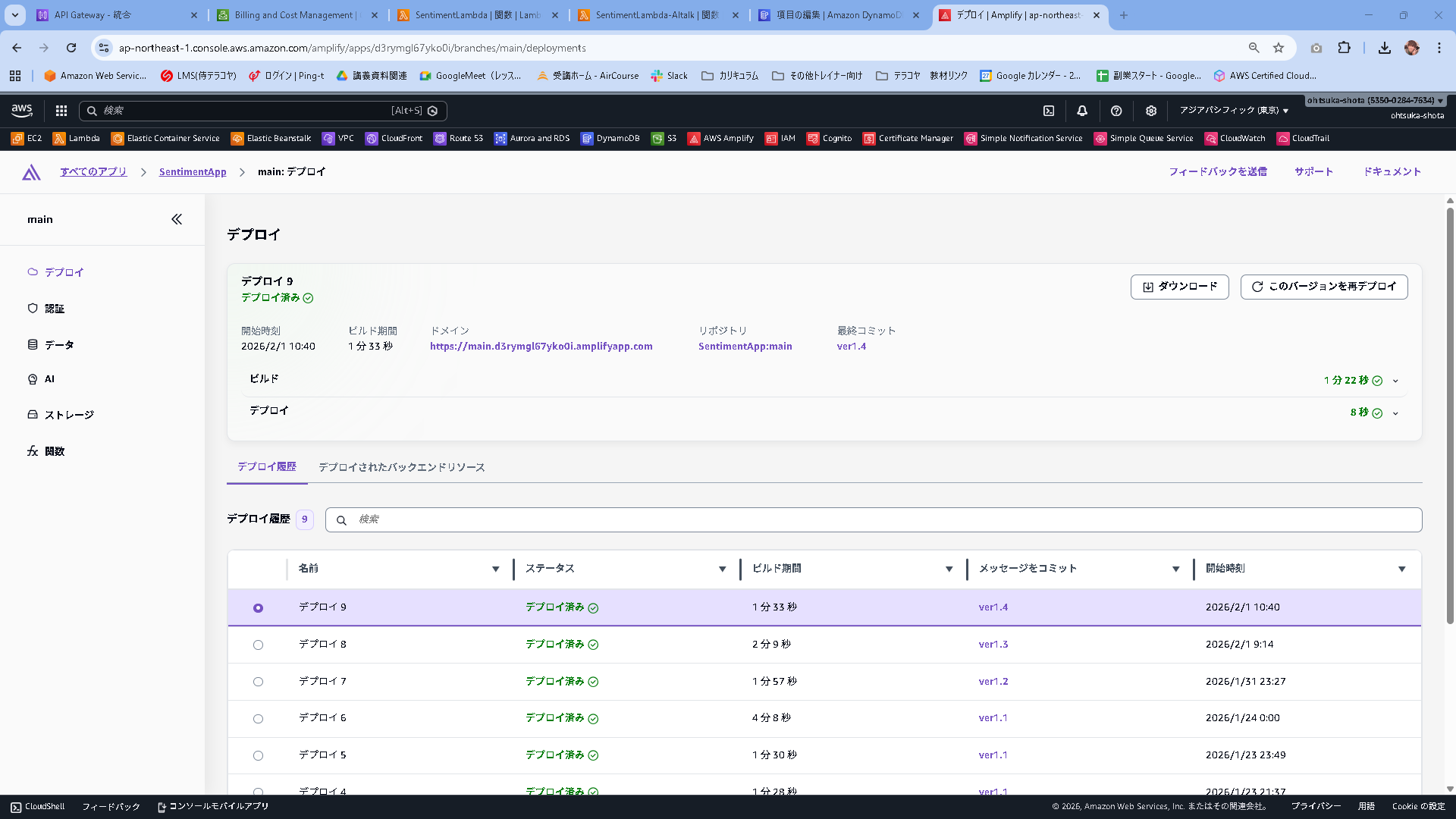Select the デプロイ 7 radio button
The height and width of the screenshot is (819, 1456).
pyautogui.click(x=258, y=682)
